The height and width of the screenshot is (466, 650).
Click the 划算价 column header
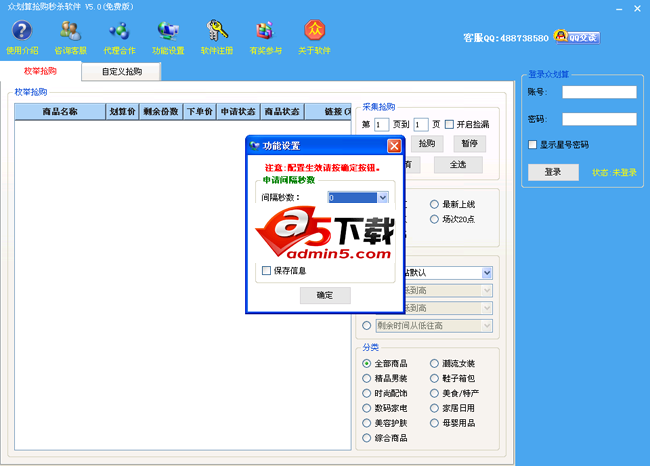click(x=122, y=112)
